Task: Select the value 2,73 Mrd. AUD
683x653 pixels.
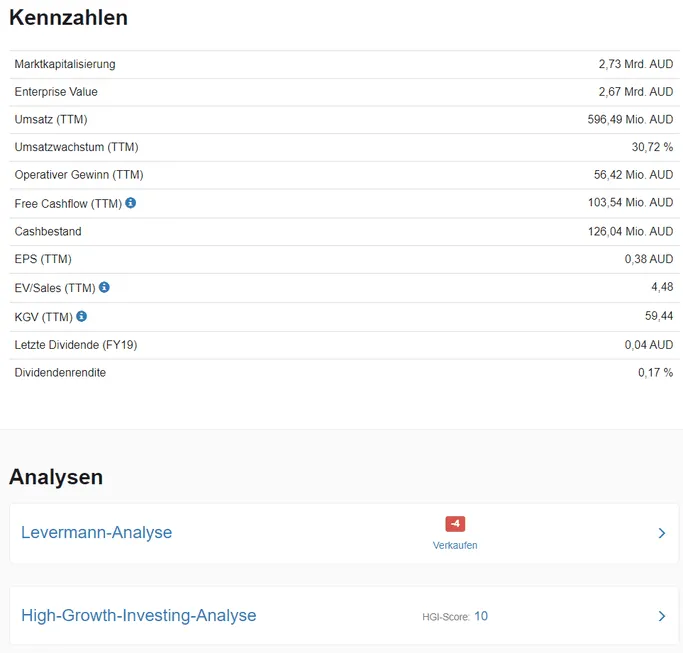Action: 636,64
